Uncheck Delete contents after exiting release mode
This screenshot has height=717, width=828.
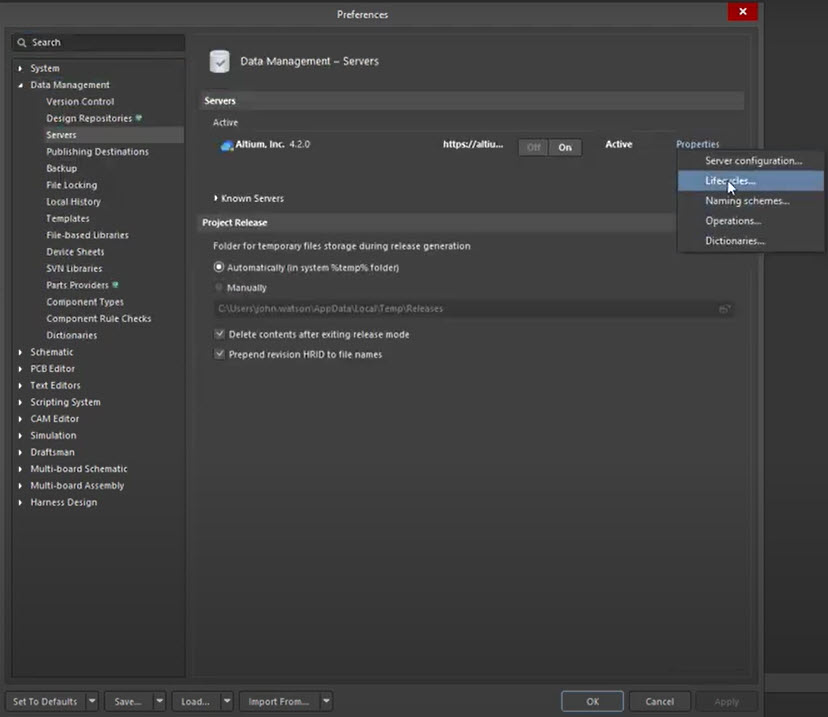(x=219, y=334)
